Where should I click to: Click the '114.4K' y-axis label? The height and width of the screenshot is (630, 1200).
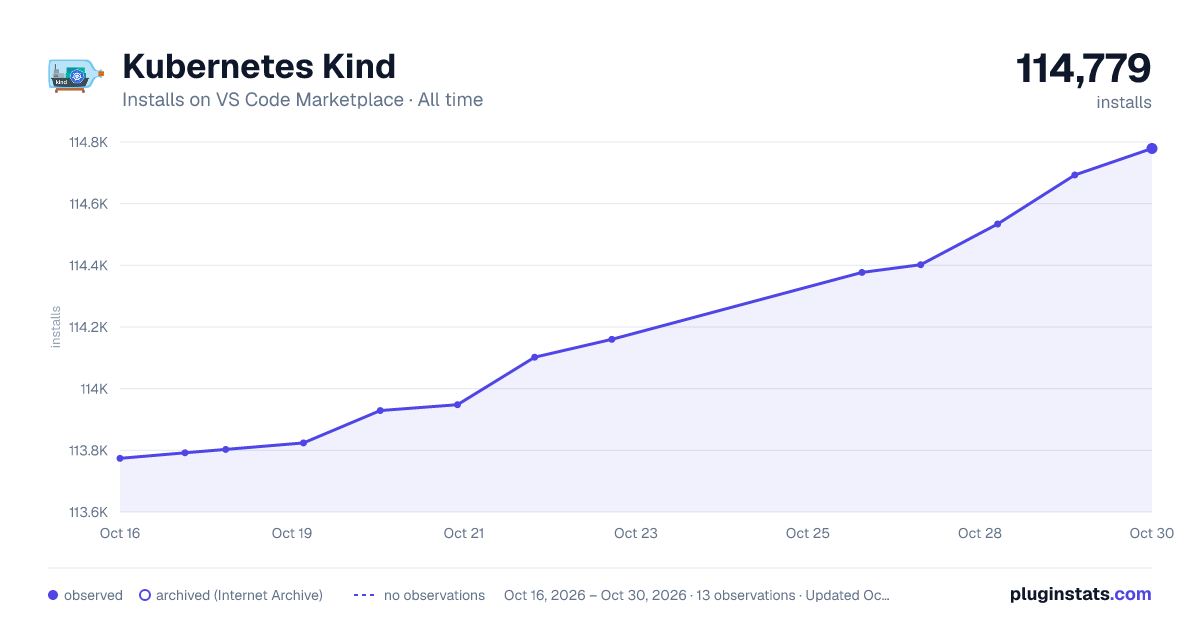pyautogui.click(x=88, y=266)
